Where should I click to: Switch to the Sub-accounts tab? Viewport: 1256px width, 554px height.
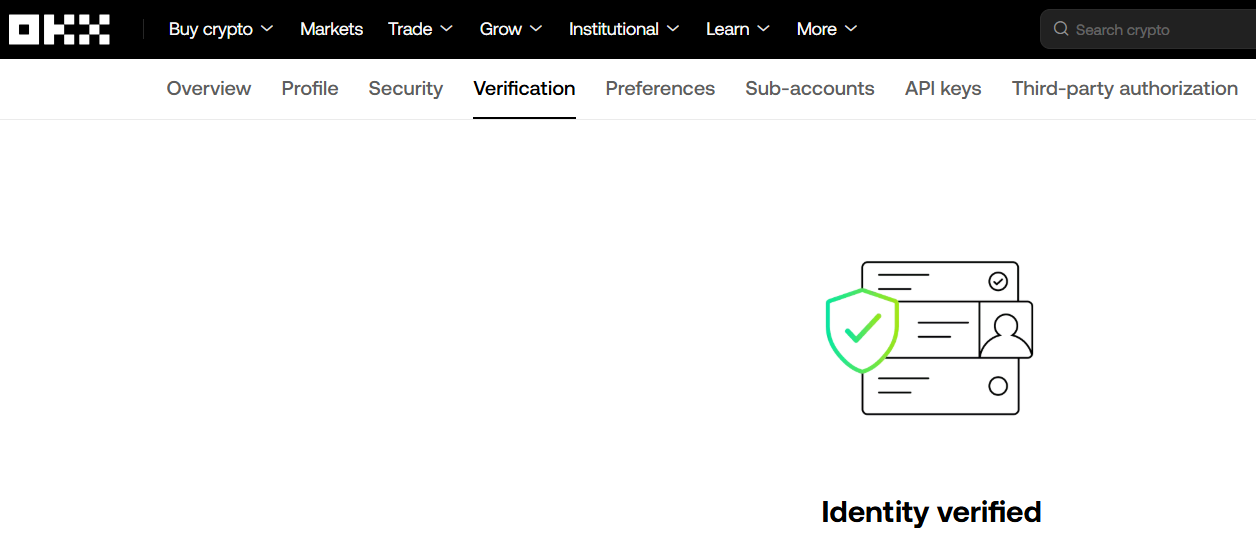[810, 88]
